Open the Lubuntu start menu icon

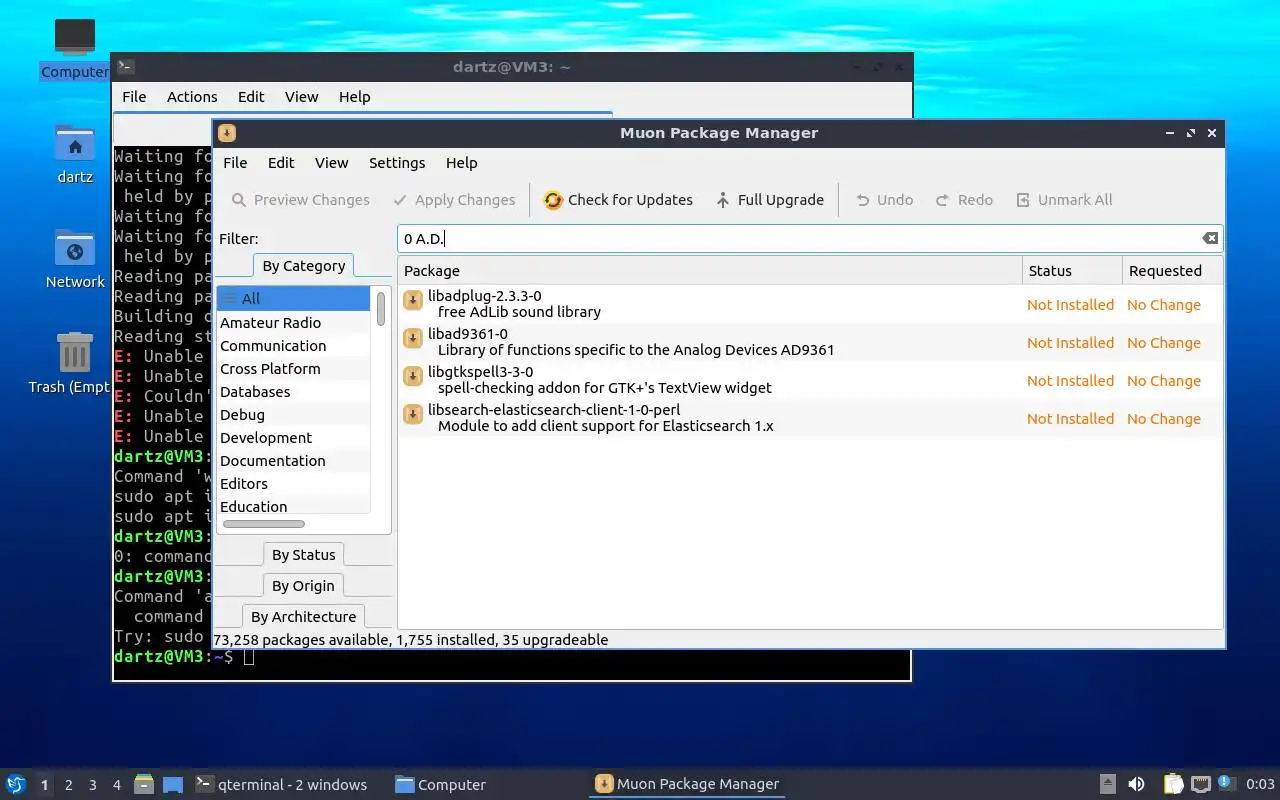click(x=16, y=784)
